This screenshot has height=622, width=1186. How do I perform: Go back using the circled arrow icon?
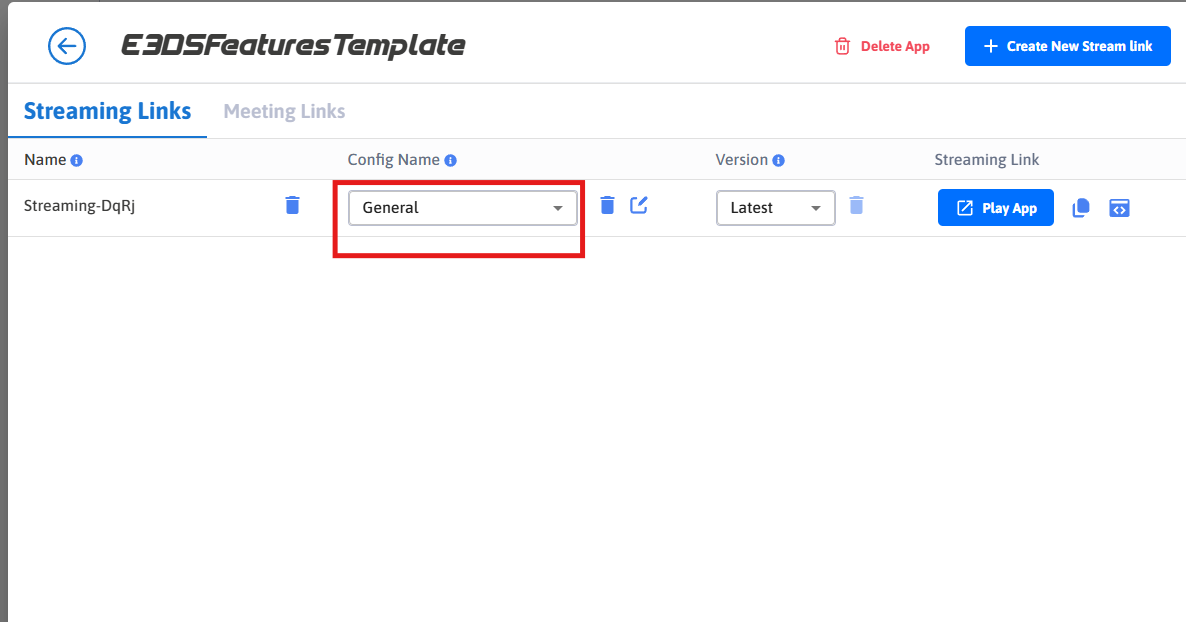point(67,46)
